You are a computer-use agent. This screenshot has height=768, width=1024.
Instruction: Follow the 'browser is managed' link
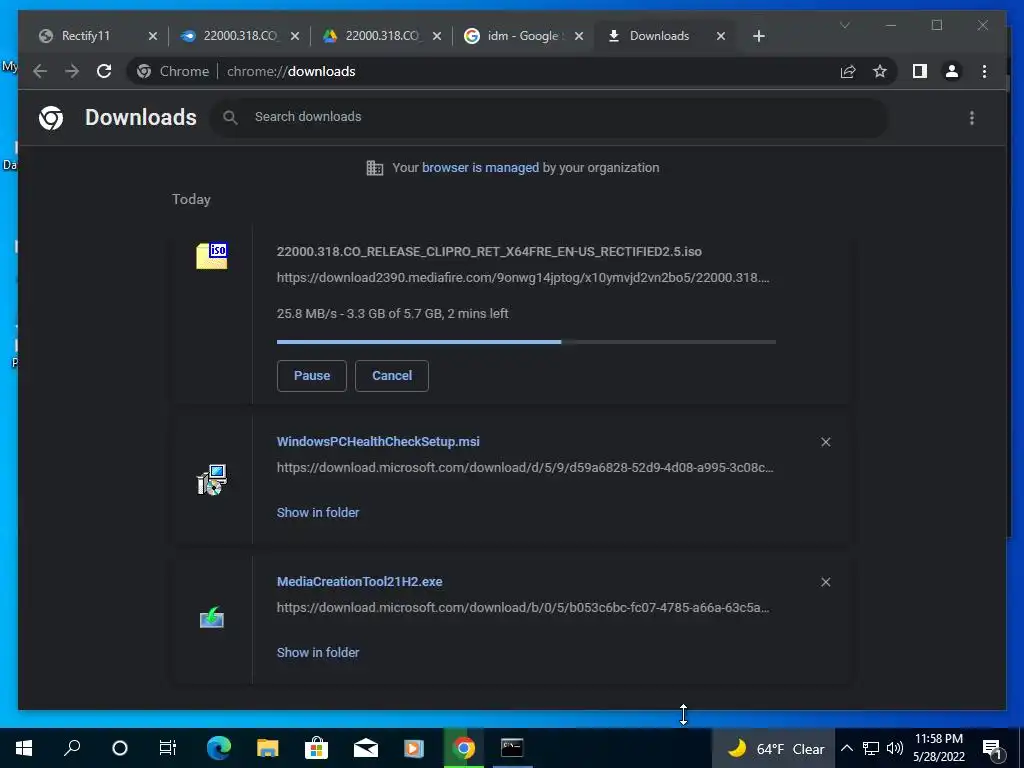coord(480,168)
